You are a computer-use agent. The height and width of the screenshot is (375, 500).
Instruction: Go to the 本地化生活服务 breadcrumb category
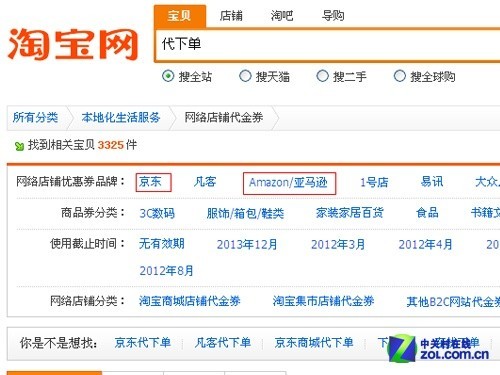pyautogui.click(x=121, y=118)
